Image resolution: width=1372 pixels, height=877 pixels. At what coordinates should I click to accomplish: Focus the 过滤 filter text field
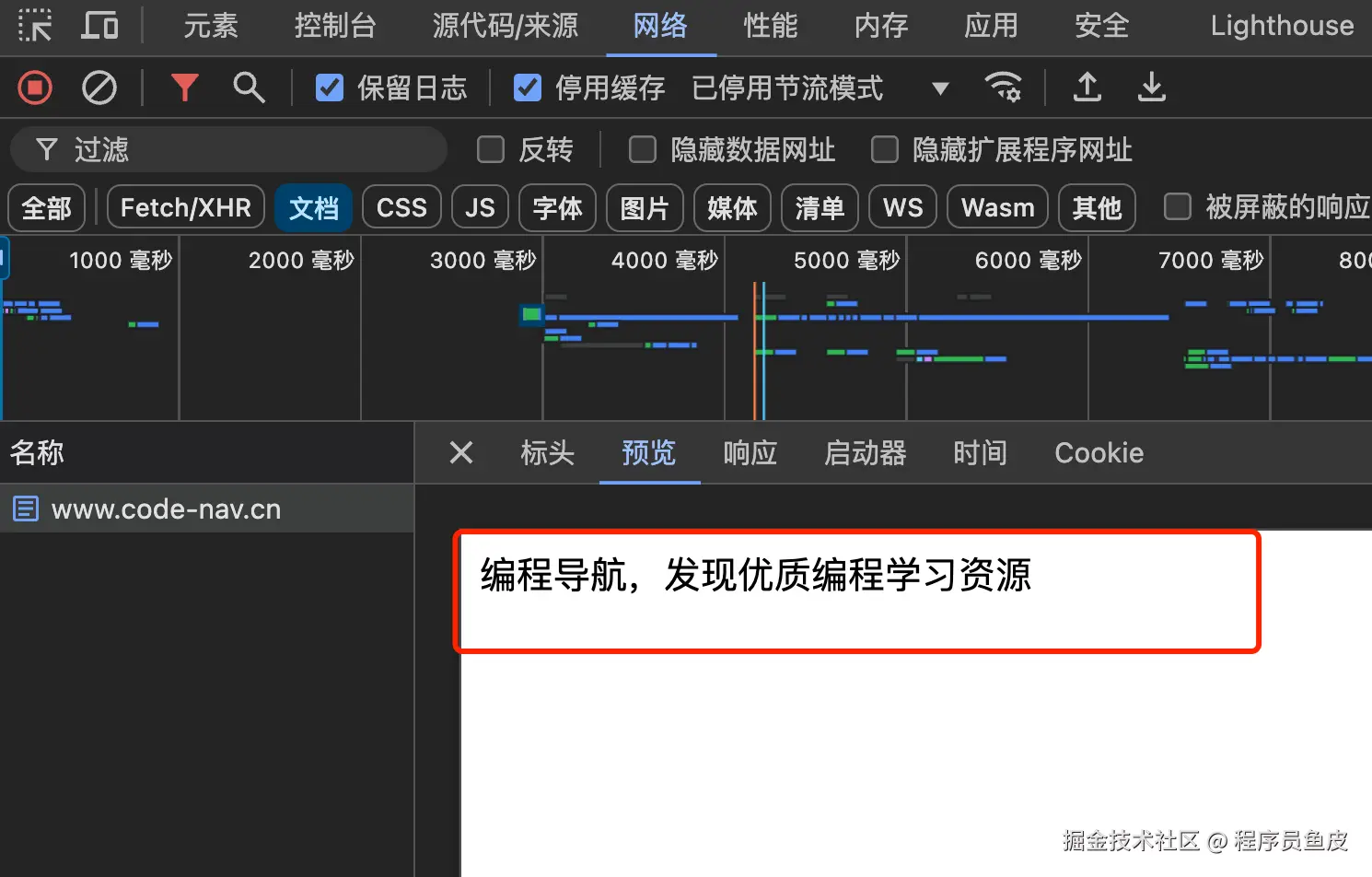[x=228, y=149]
